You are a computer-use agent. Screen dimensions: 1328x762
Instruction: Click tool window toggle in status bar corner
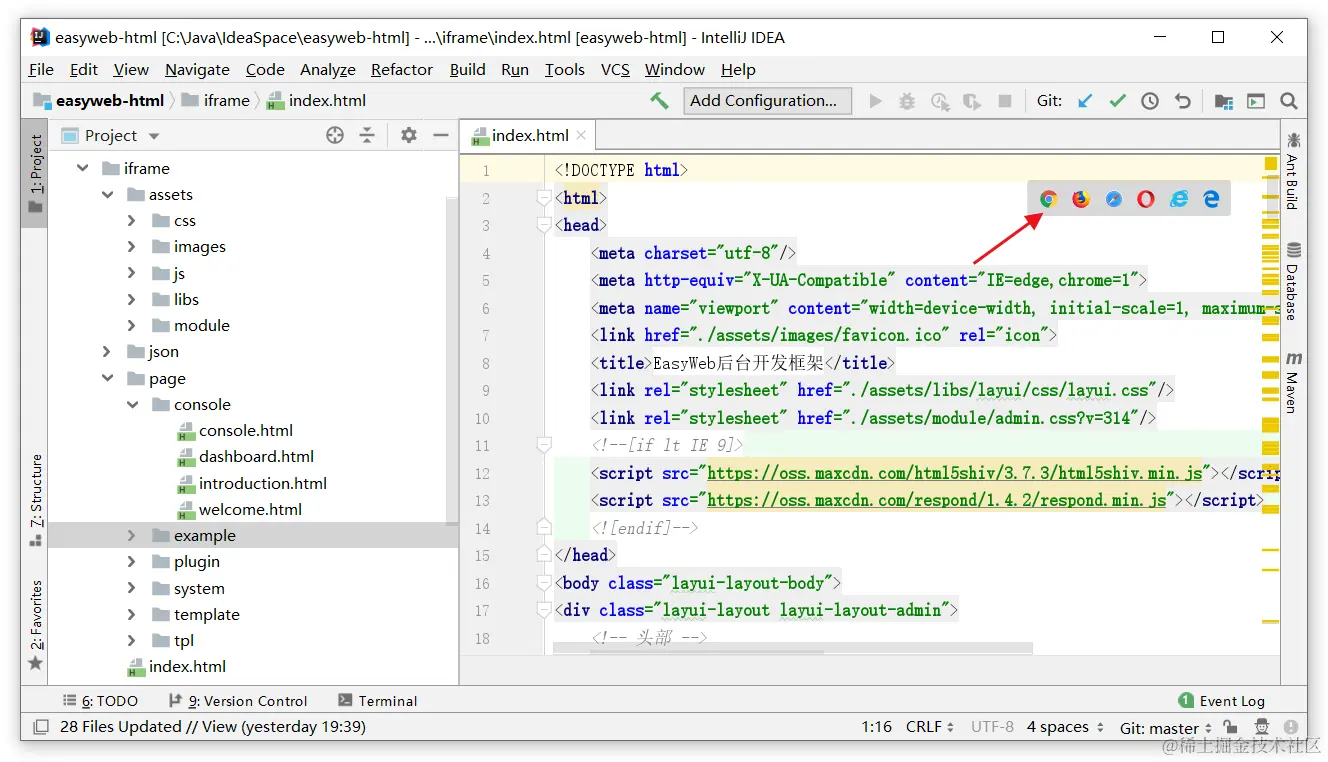point(41,727)
